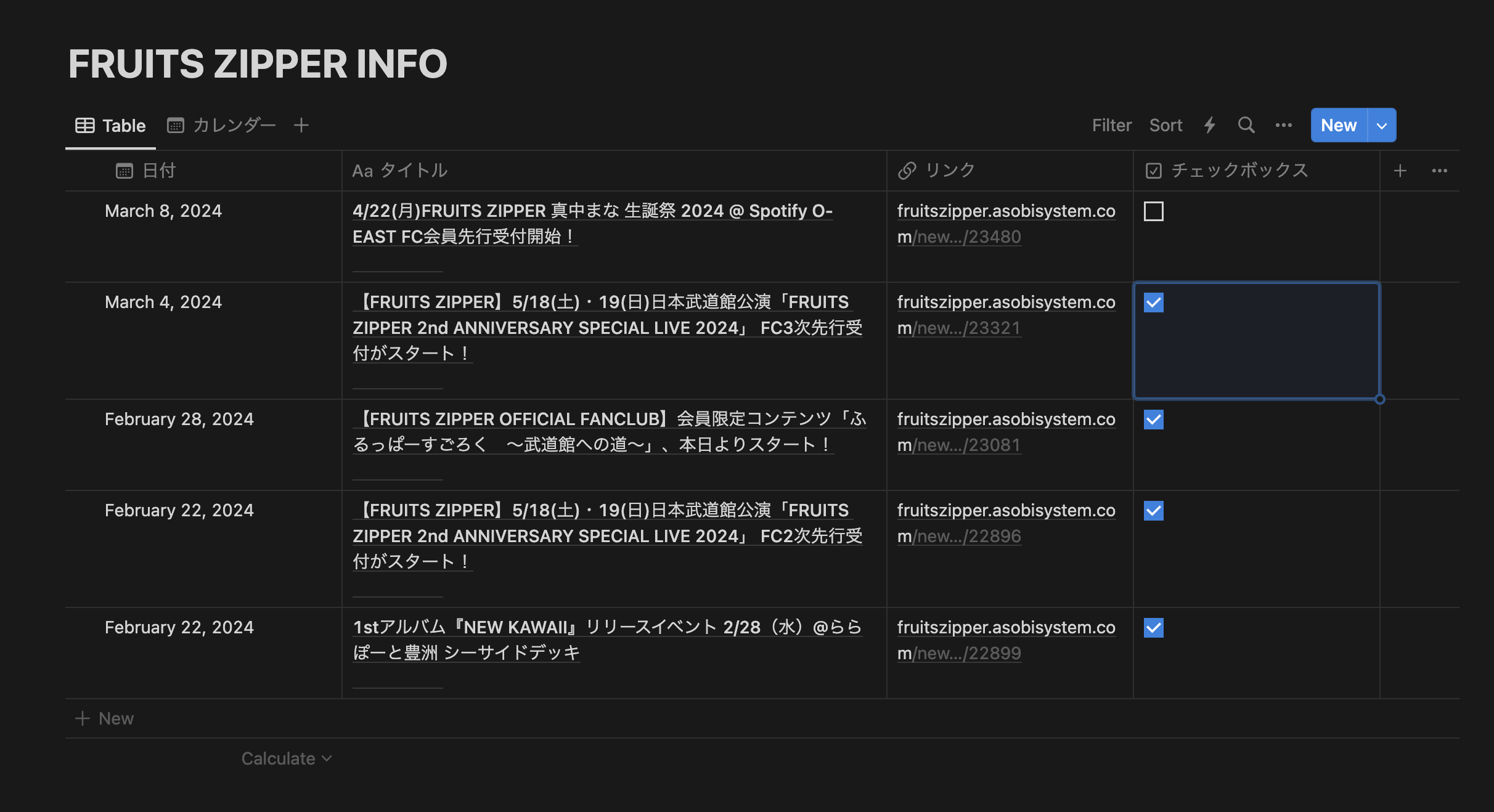Open the automations lightning icon
This screenshot has height=812, width=1494.
pos(1209,125)
